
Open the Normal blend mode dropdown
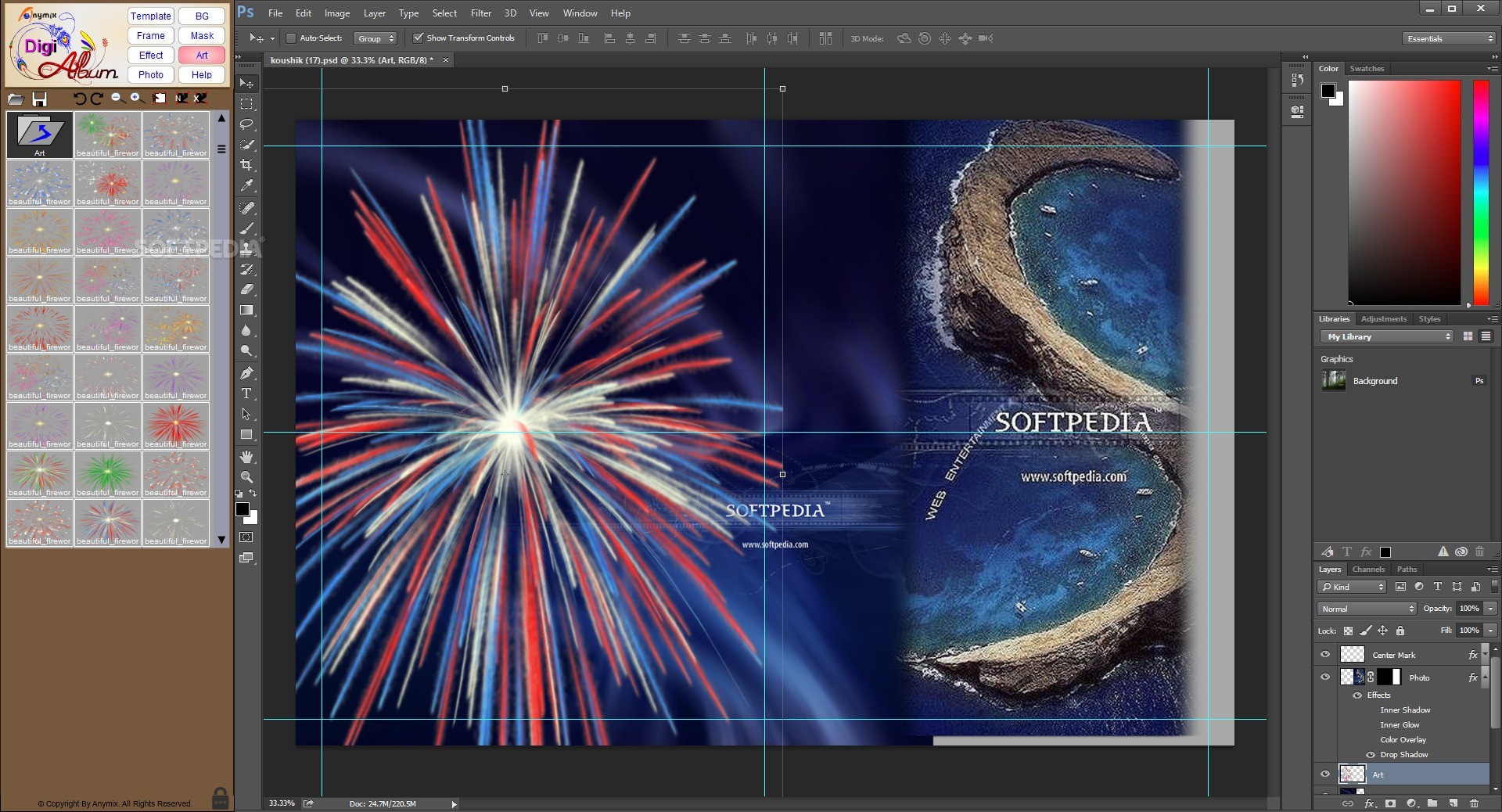click(1367, 609)
